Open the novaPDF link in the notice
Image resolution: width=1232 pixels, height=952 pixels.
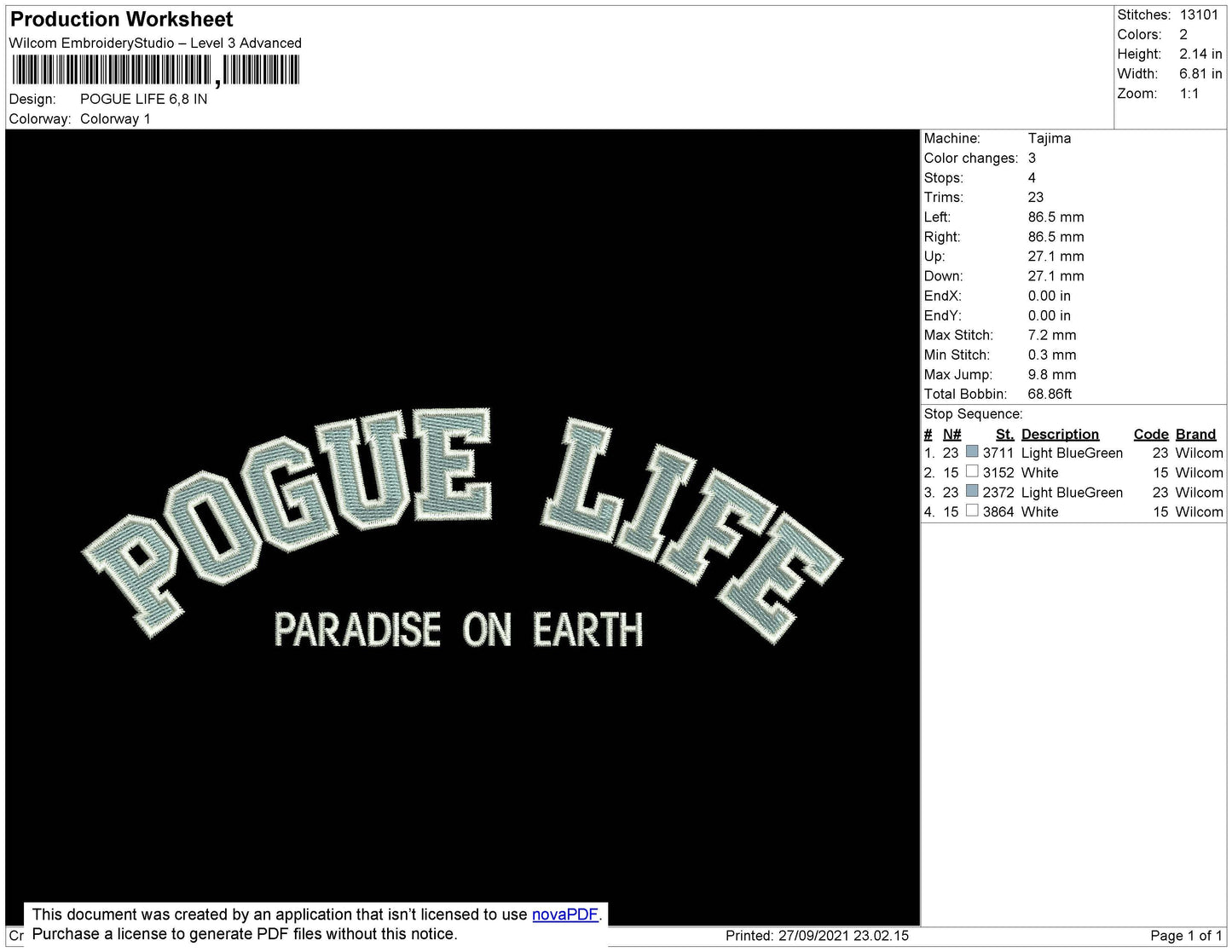pos(564,914)
